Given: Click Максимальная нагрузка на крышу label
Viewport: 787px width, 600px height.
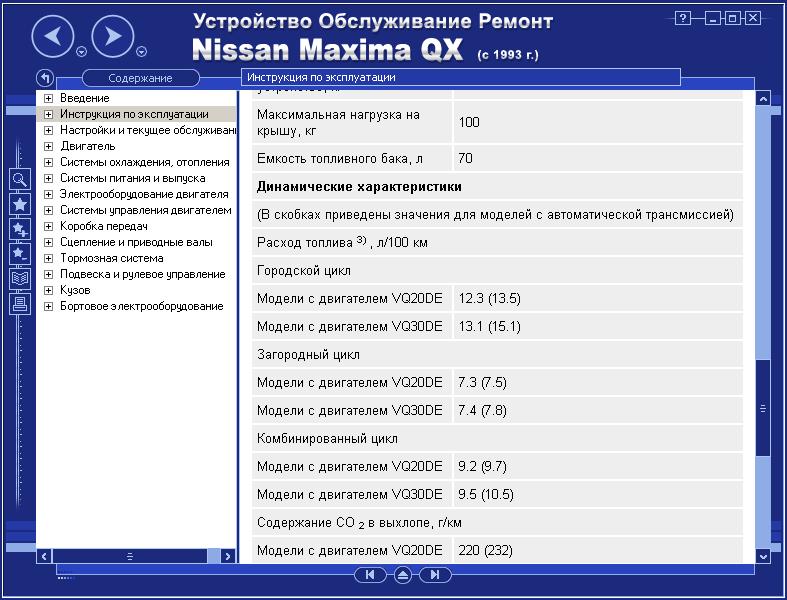Looking at the screenshot, I should pos(338,123).
